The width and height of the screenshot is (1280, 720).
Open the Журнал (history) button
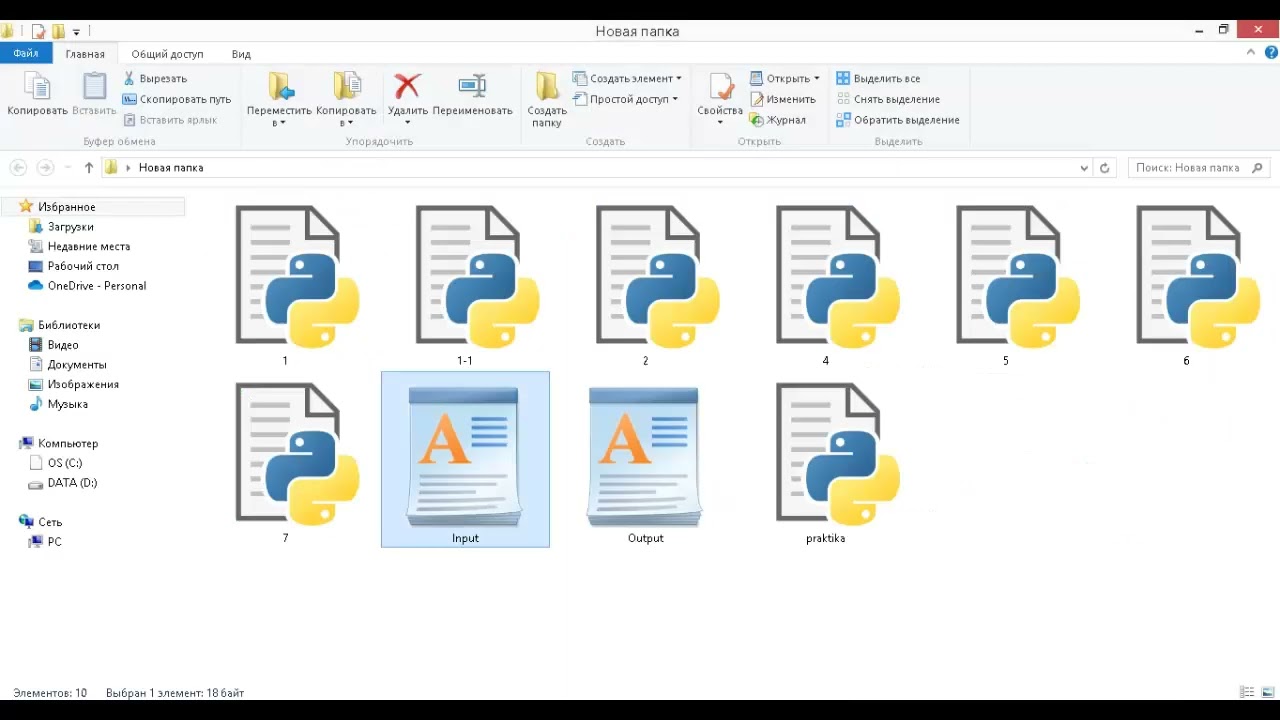pos(778,120)
